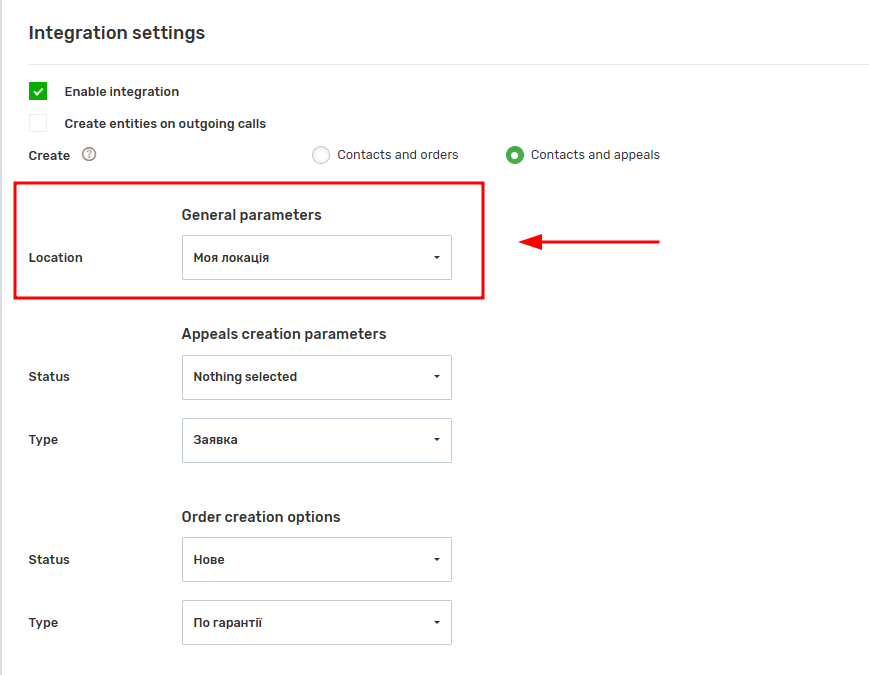
Task: Open the Appeals Status dropdown showing Nothing selected
Action: click(317, 377)
